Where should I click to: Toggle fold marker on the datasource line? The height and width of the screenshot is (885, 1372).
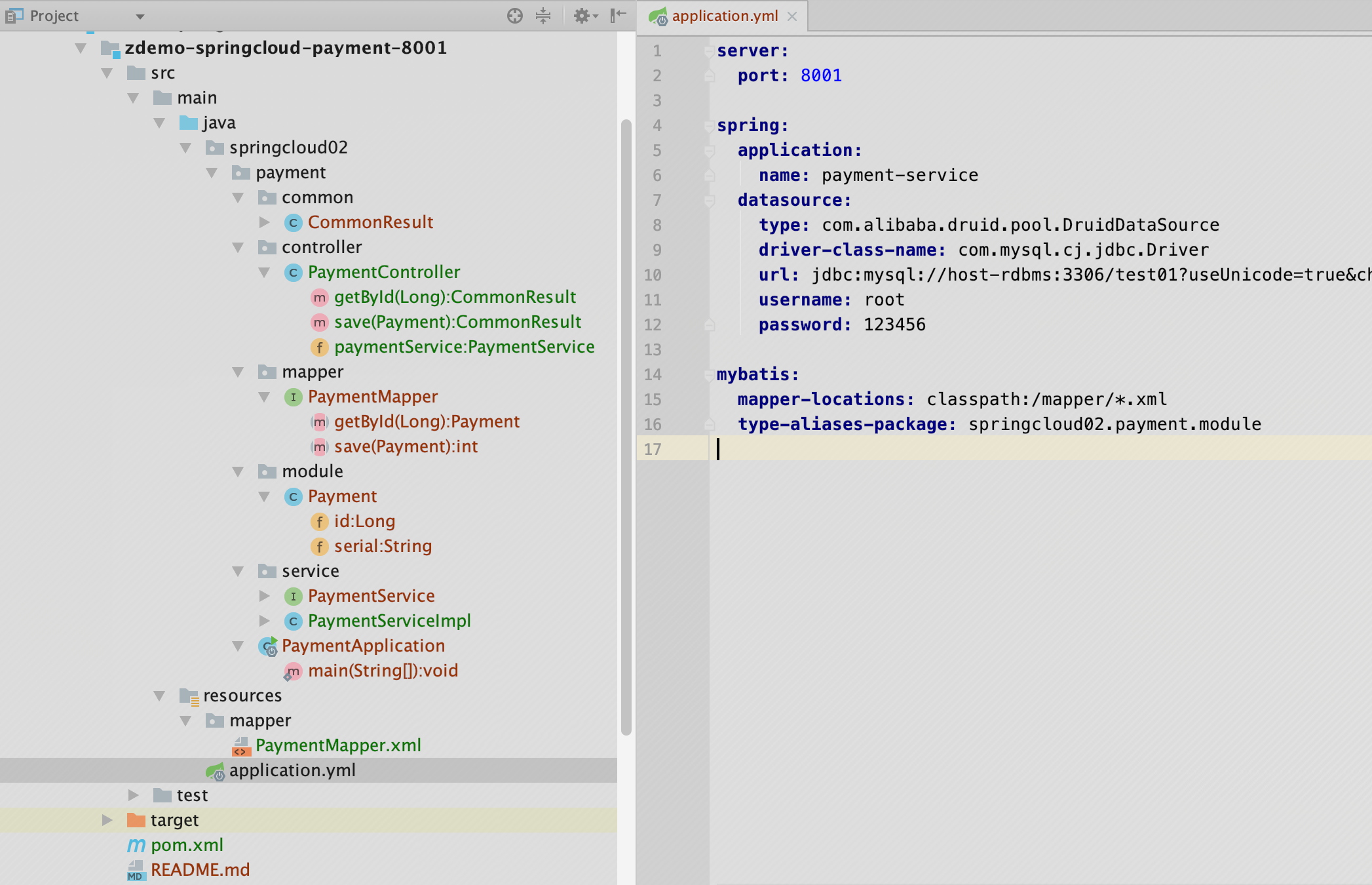coord(708,201)
